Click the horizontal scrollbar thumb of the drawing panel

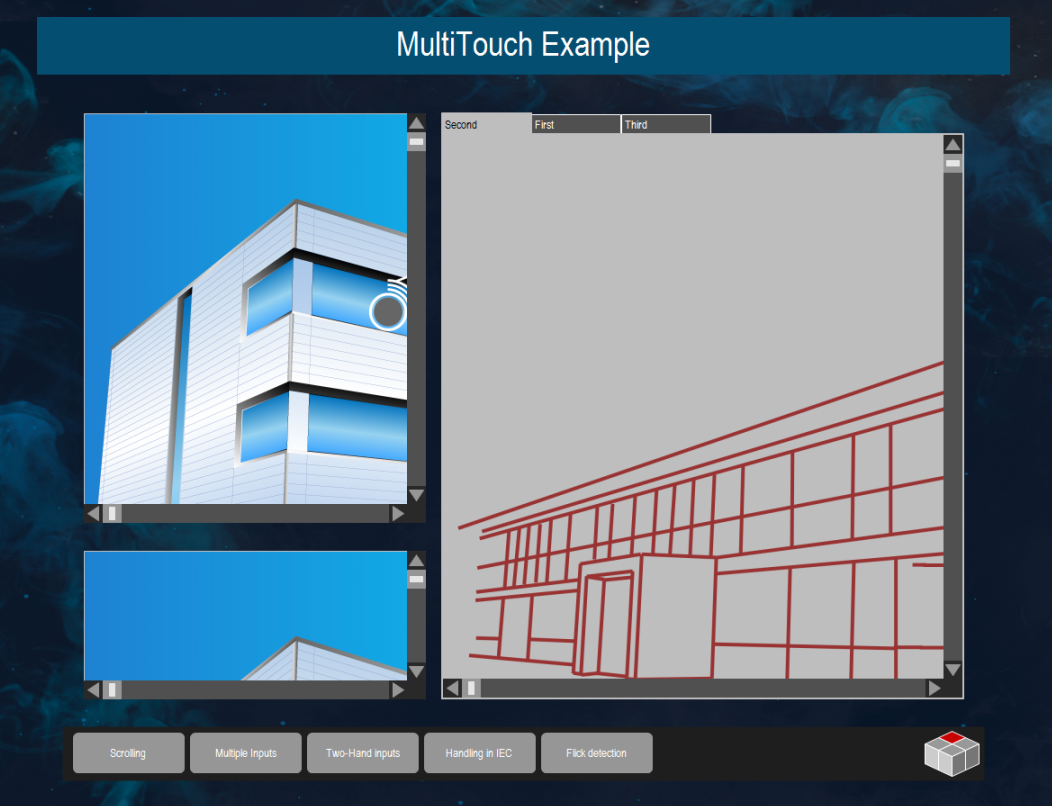(470, 687)
